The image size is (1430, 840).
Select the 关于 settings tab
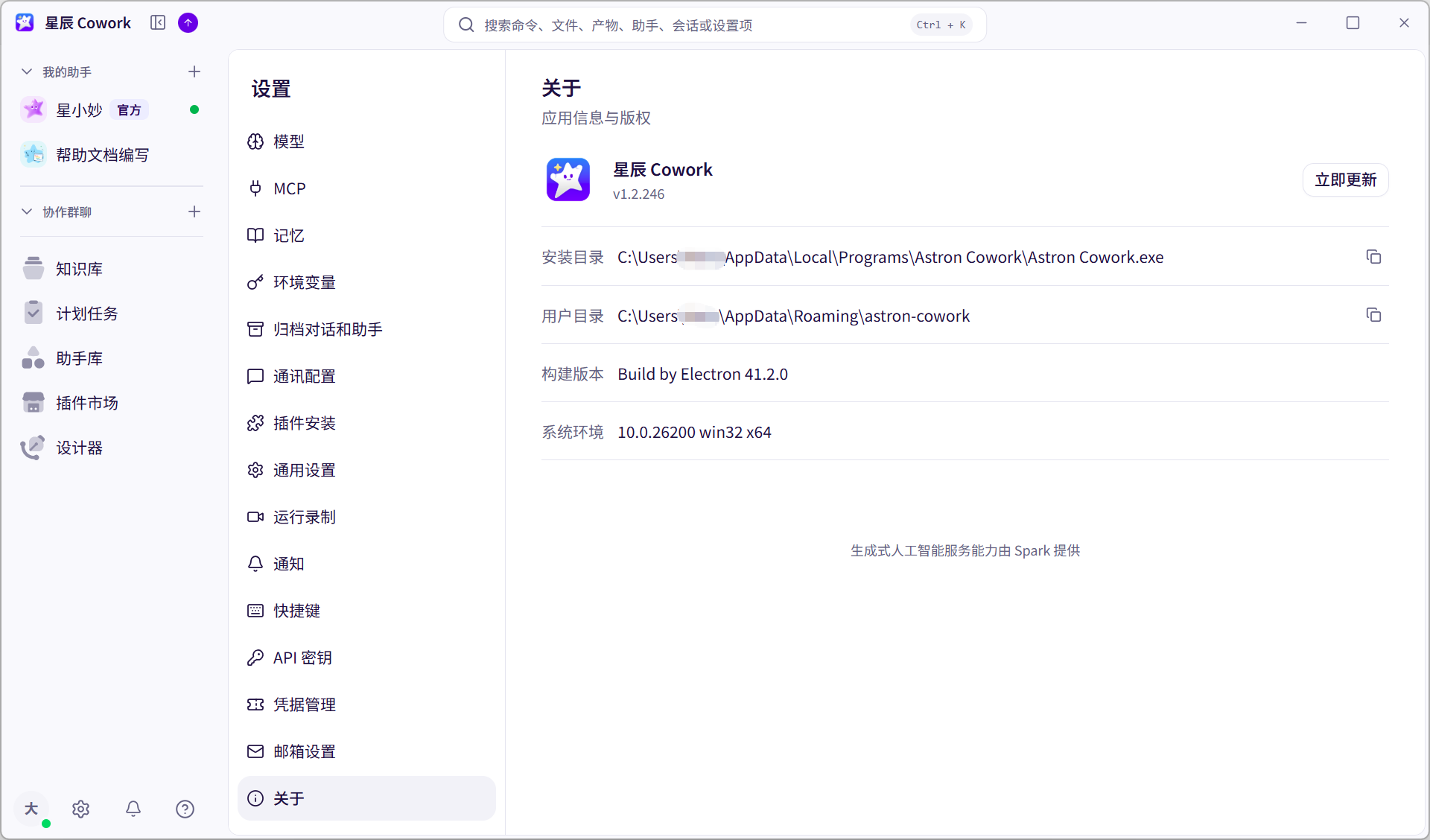coord(366,798)
